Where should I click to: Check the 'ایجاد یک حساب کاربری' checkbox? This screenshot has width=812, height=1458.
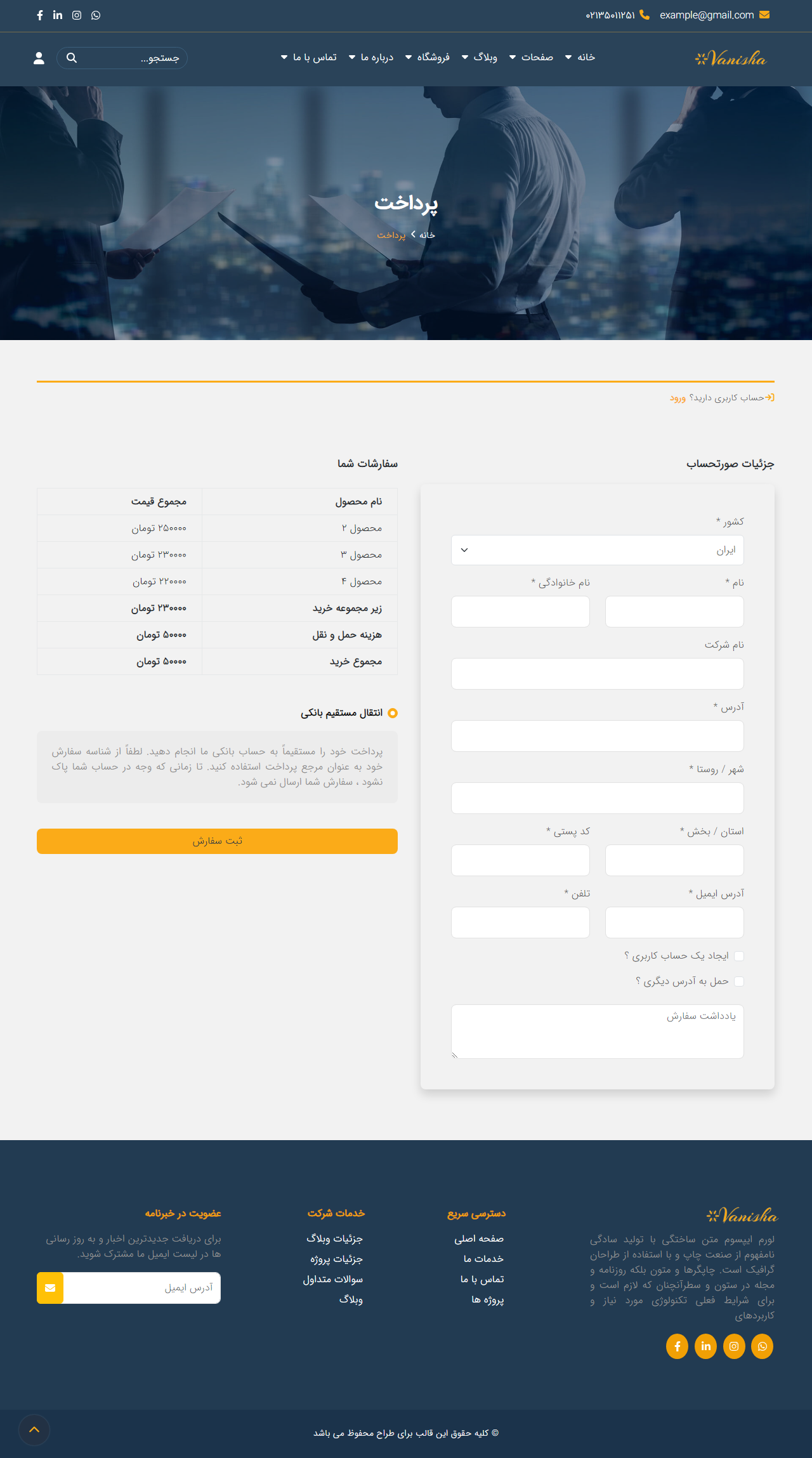coord(739,956)
